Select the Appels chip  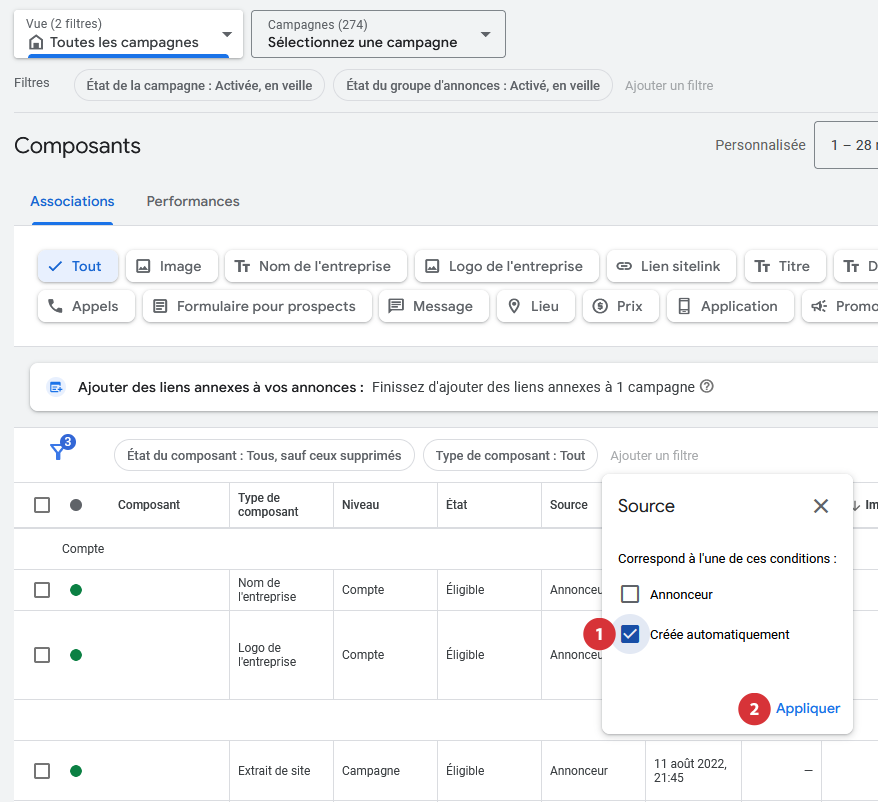86,306
